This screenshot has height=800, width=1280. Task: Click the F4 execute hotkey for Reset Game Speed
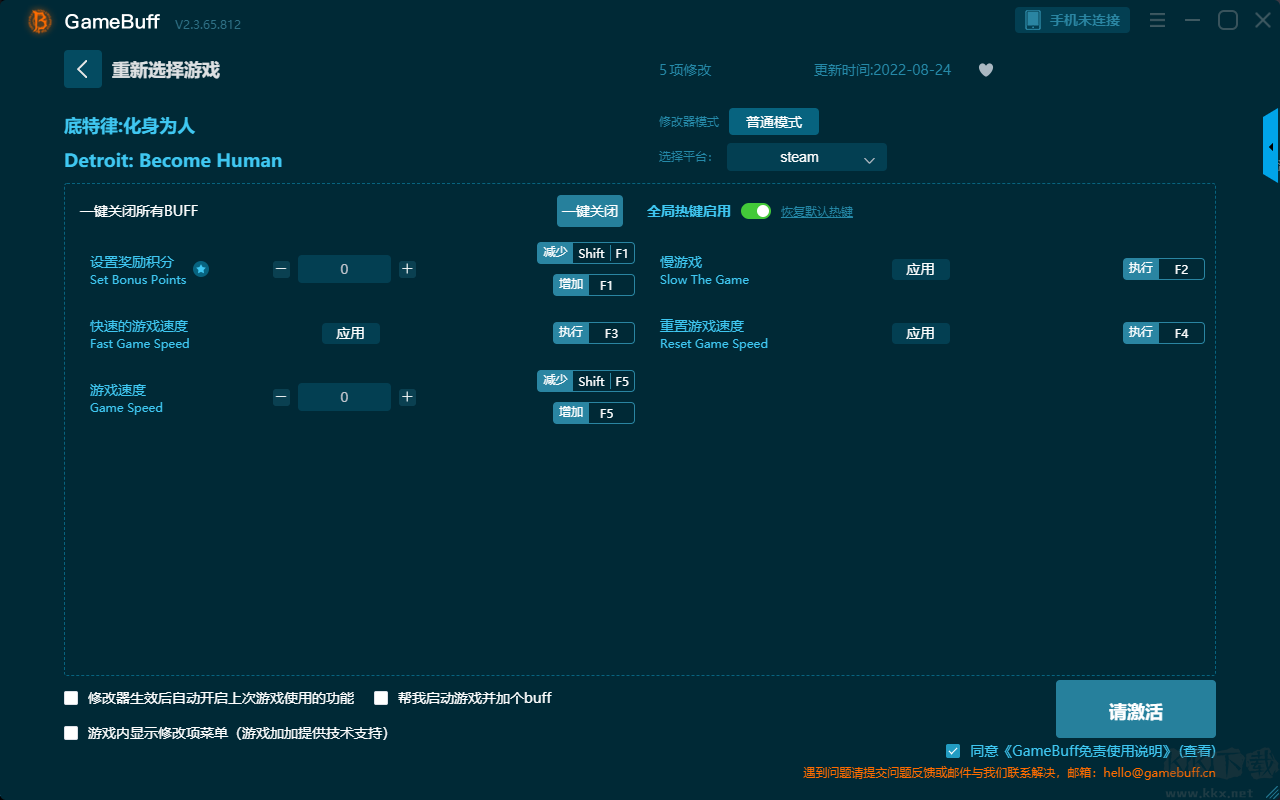[1164, 333]
